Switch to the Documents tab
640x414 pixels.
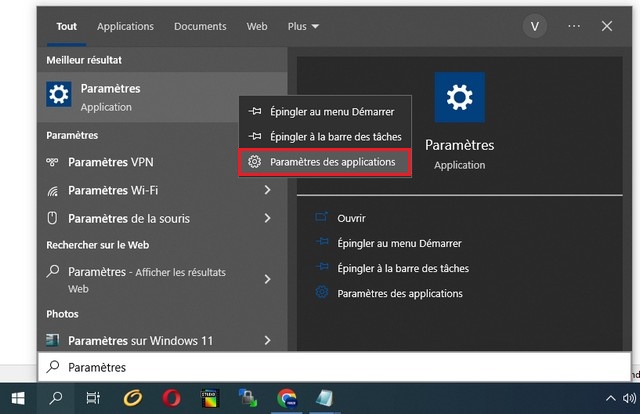tap(200, 27)
